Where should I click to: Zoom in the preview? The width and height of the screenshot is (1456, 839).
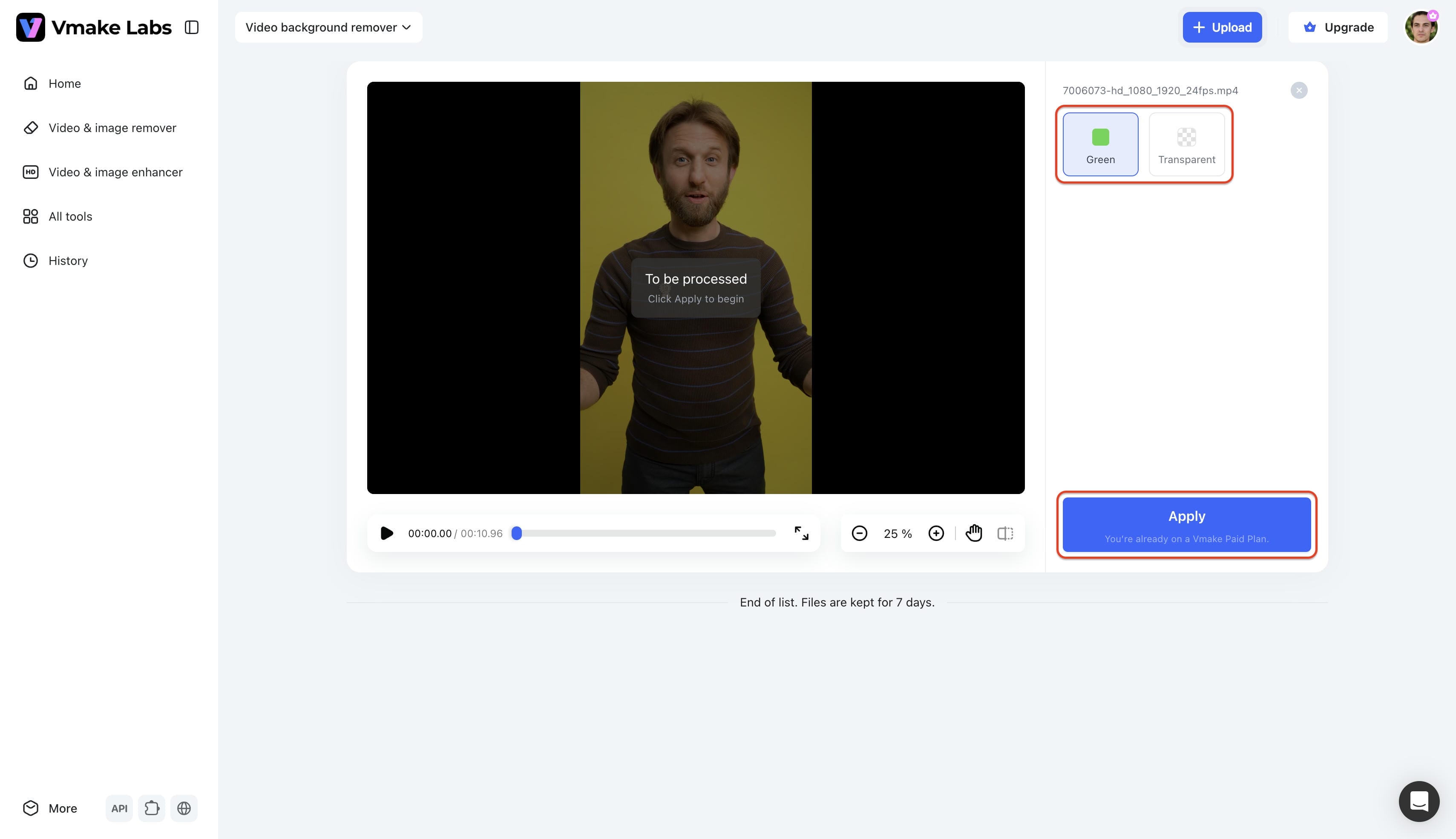pyautogui.click(x=936, y=534)
